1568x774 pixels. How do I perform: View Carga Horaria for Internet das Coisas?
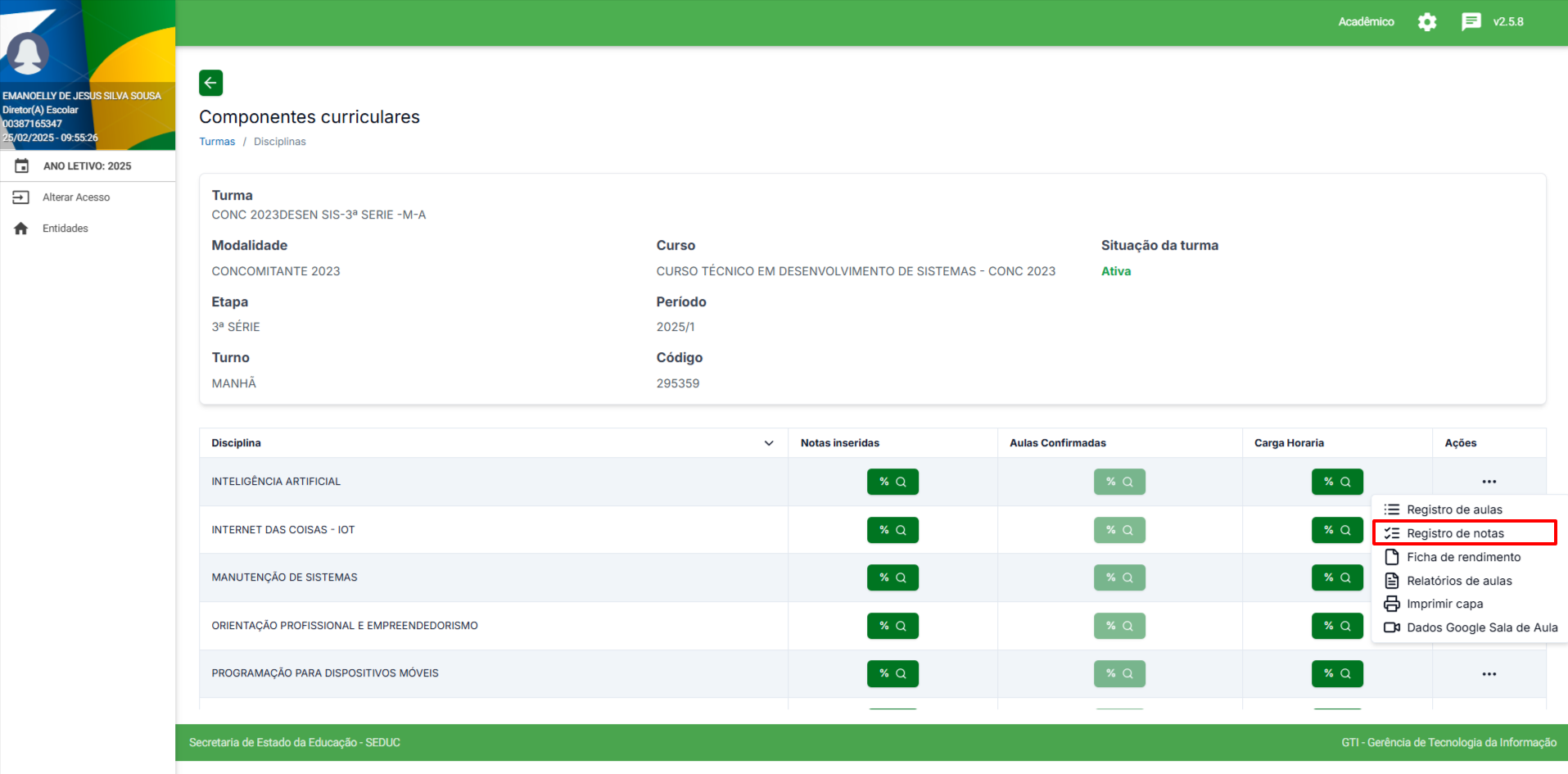point(1336,530)
